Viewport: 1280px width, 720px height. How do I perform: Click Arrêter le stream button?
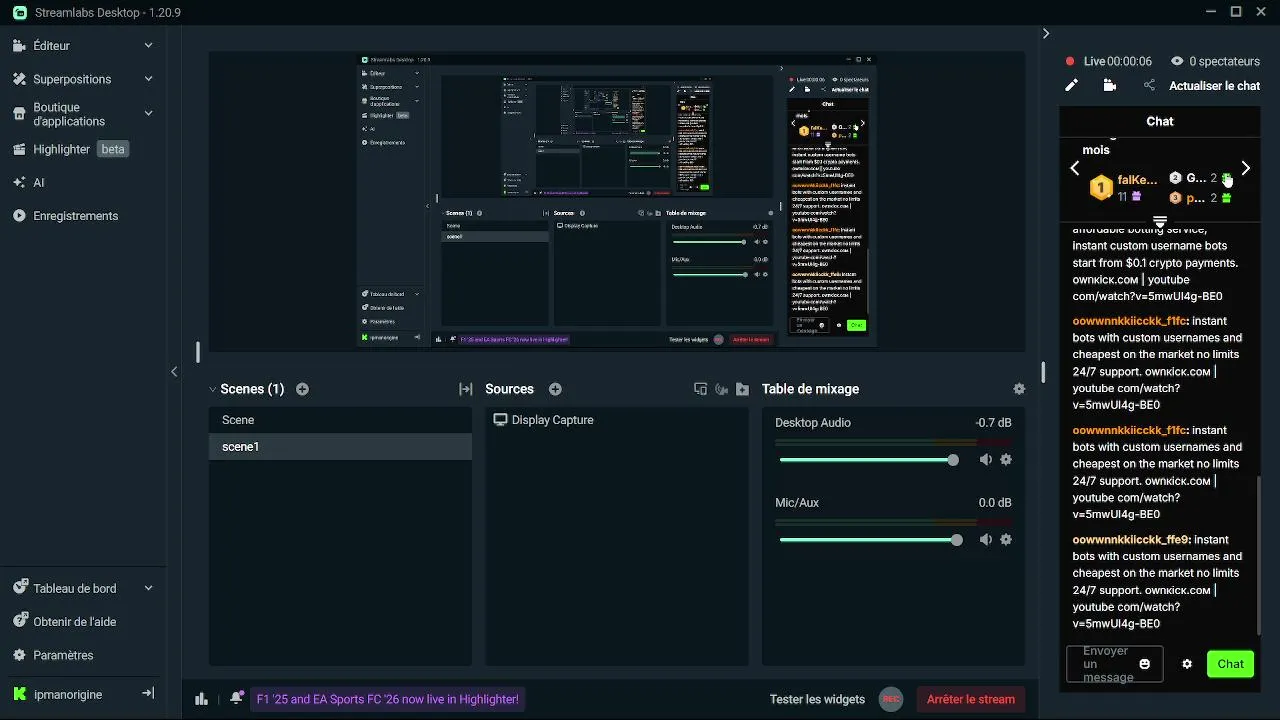pyautogui.click(x=971, y=699)
